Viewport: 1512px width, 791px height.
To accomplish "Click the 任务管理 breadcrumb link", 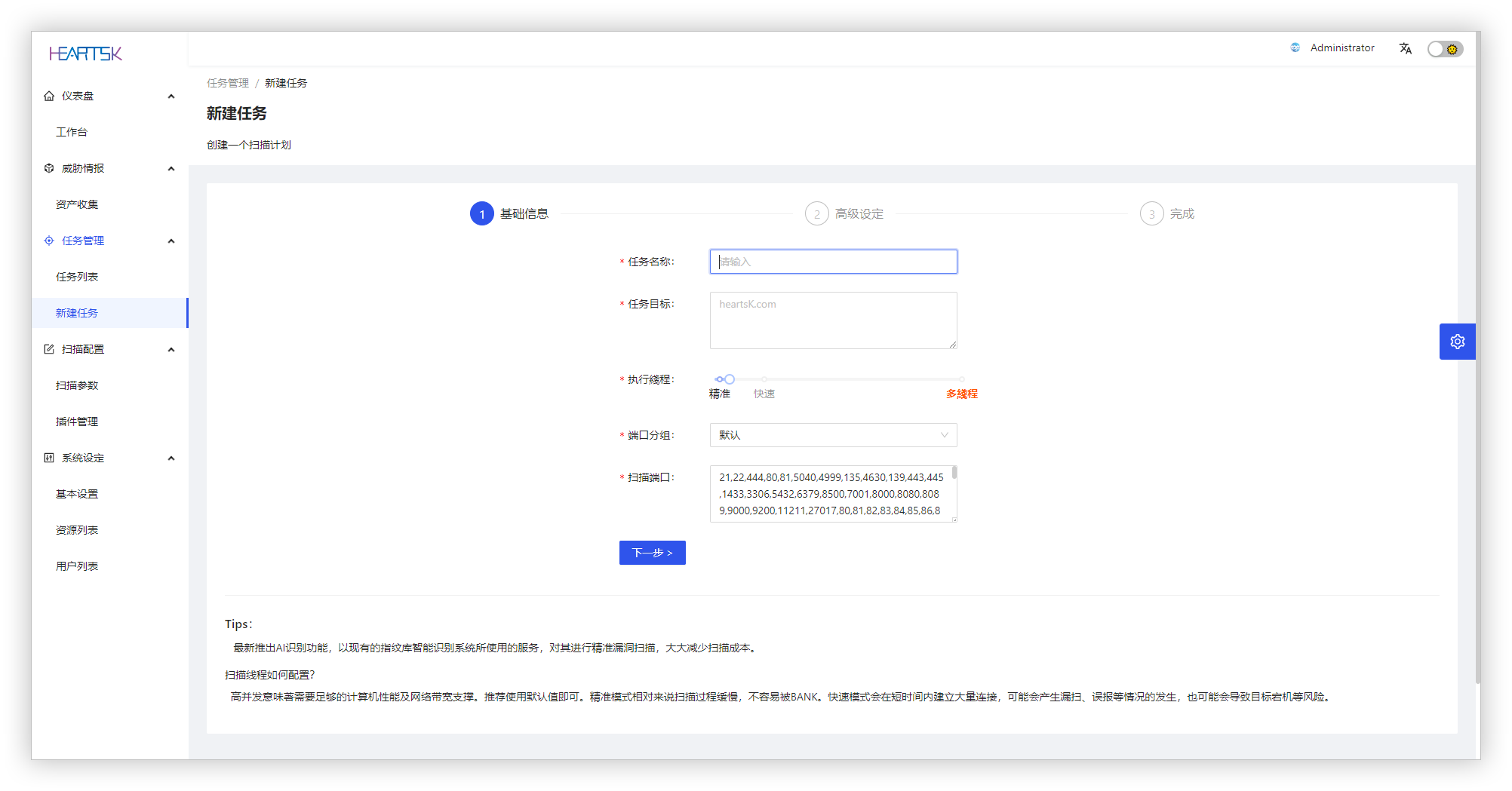I will [x=228, y=83].
